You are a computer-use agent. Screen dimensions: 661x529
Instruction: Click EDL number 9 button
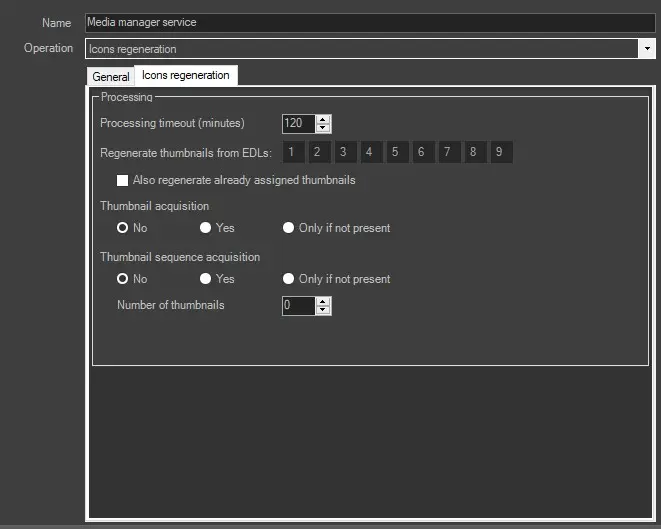pos(499,152)
